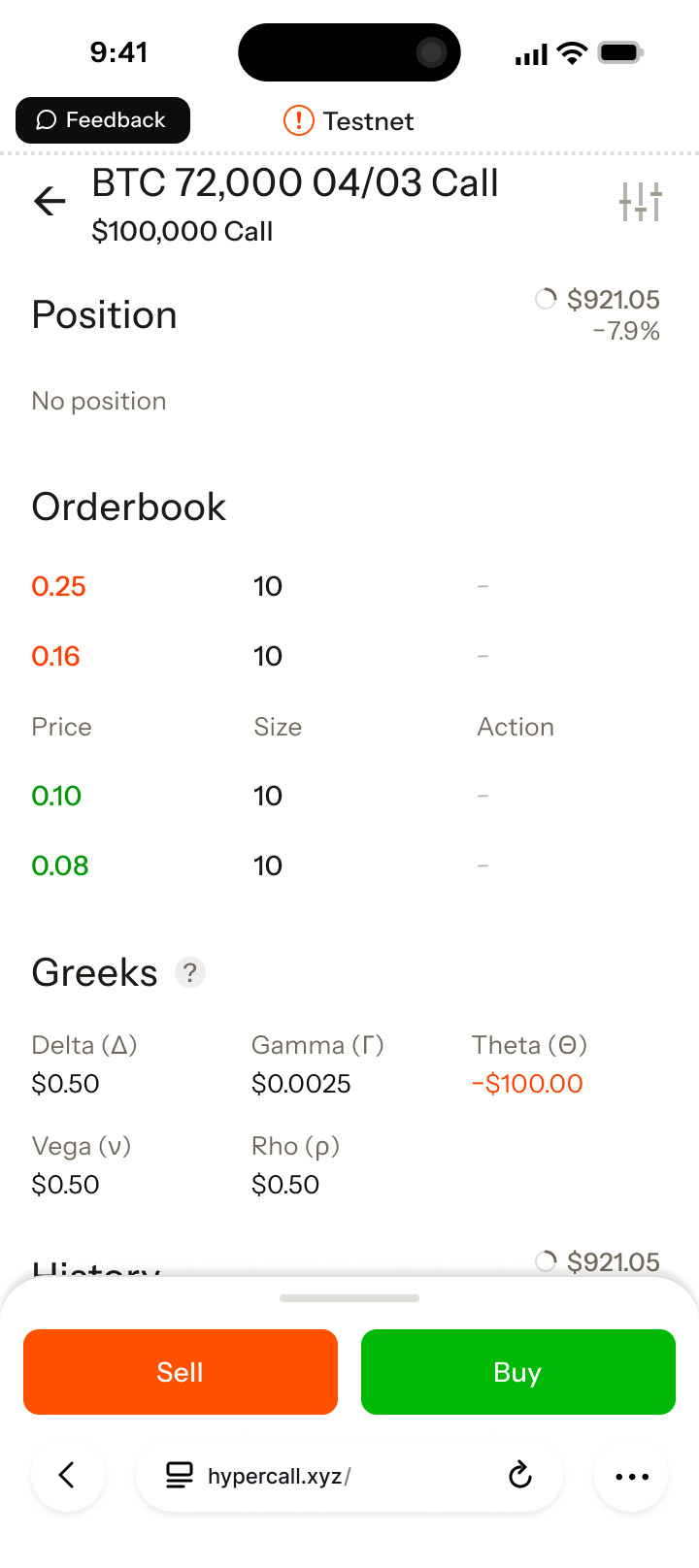The width and height of the screenshot is (699, 1568).
Task: Open the browser more options ellipsis icon
Action: point(631,1475)
